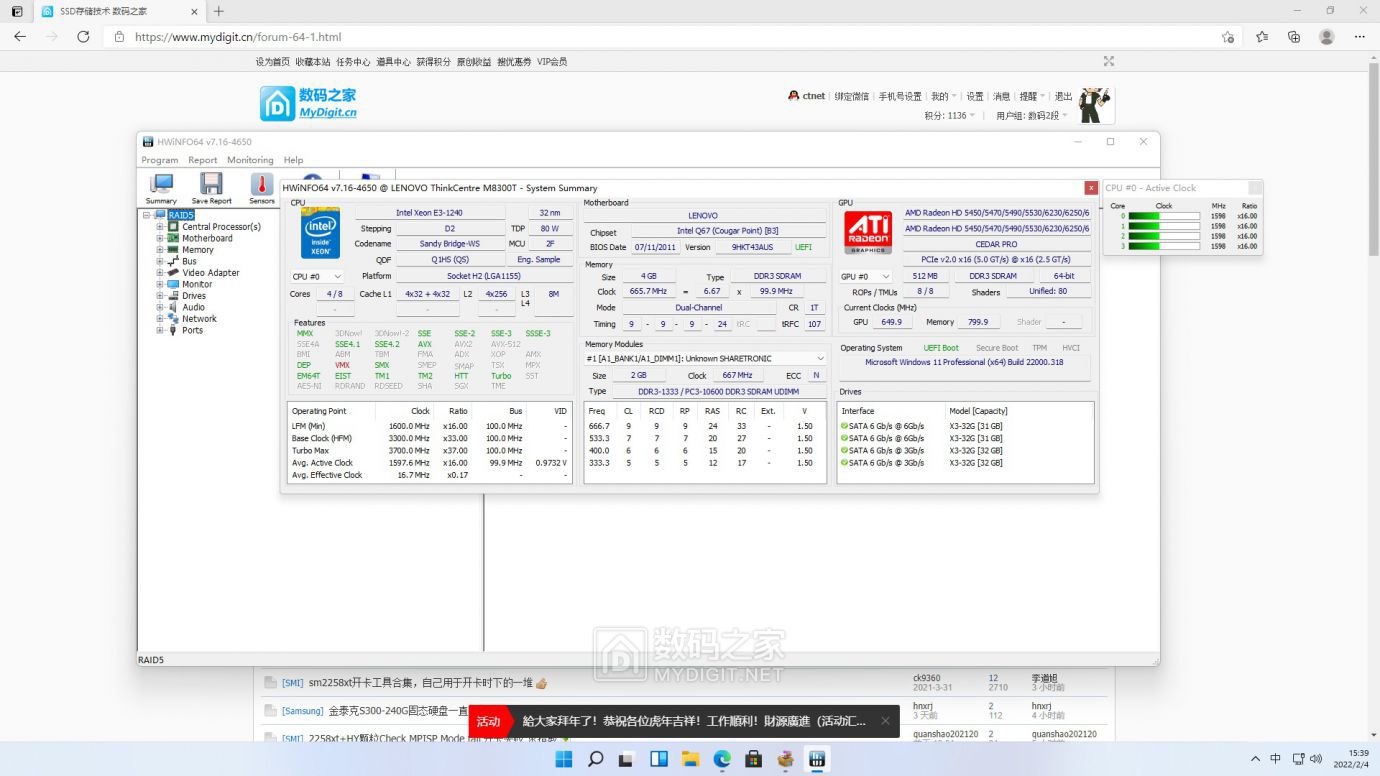Select the Bus tree item
This screenshot has width=1380, height=776.
(x=189, y=261)
